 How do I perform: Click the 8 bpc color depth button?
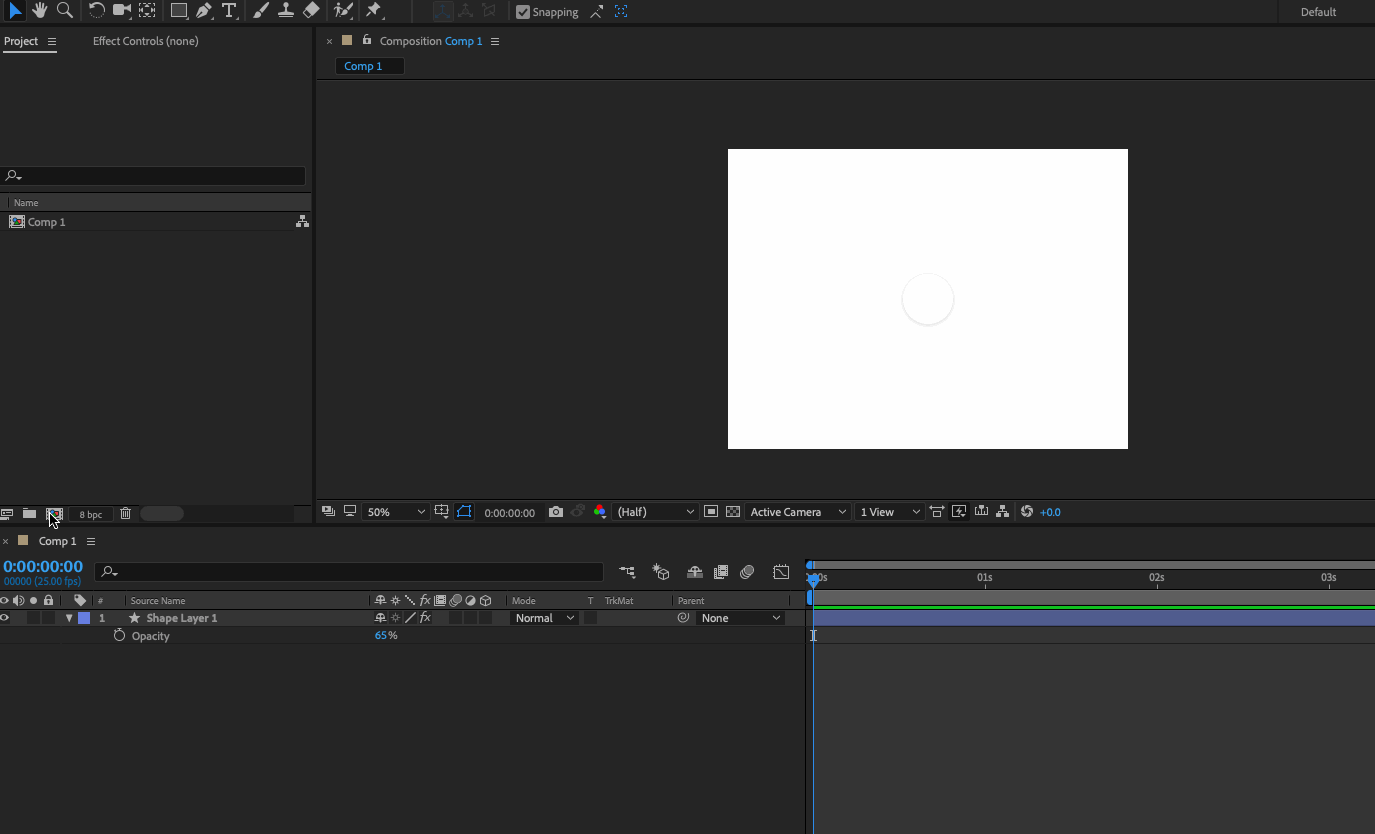coord(91,514)
